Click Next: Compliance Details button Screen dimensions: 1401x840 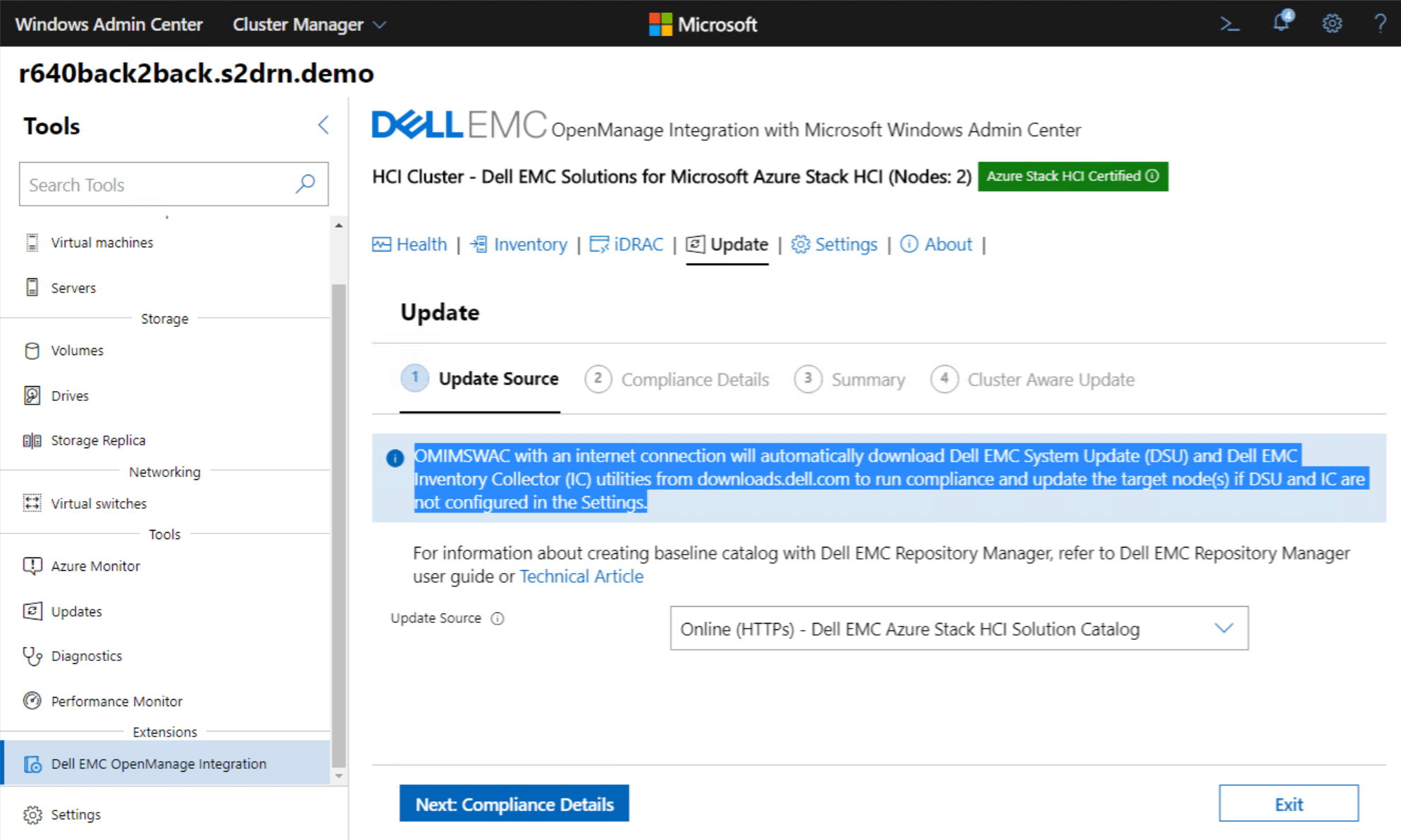[514, 804]
